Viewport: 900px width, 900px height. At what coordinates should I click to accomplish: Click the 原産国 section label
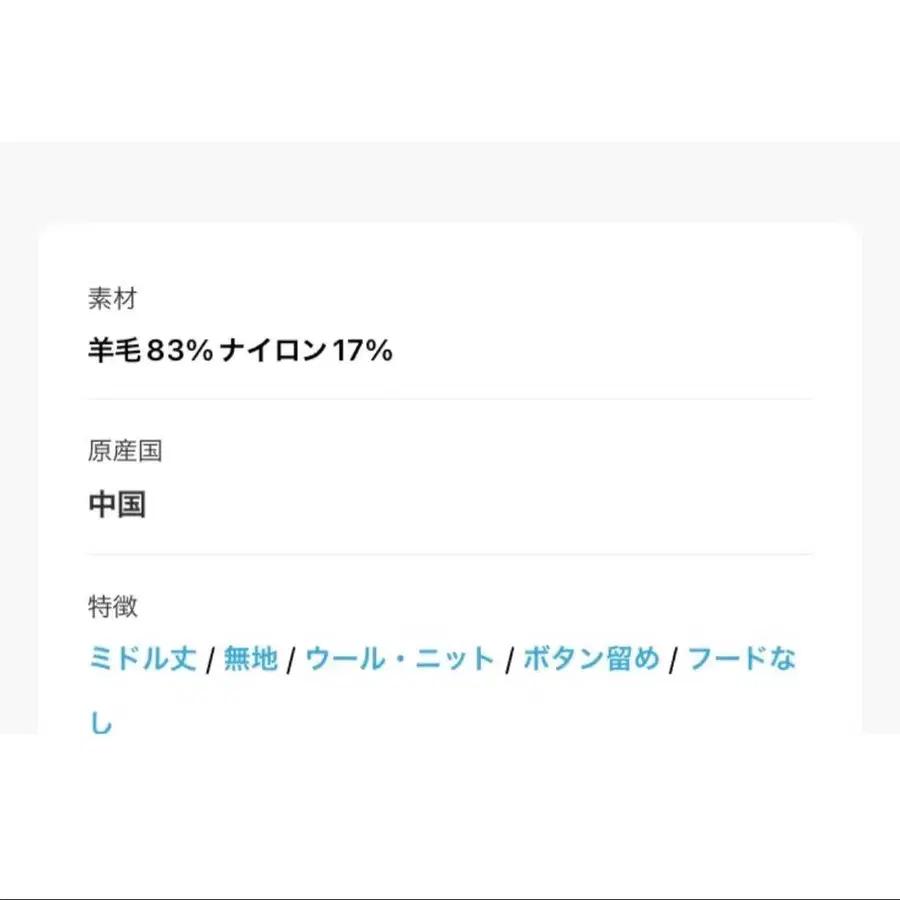point(125,451)
